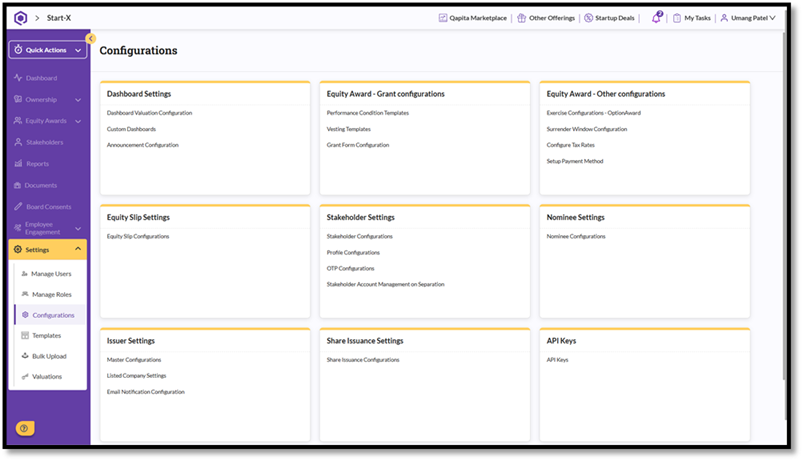Select Manage Users in Settings submenu
The image size is (803, 461).
coord(51,274)
